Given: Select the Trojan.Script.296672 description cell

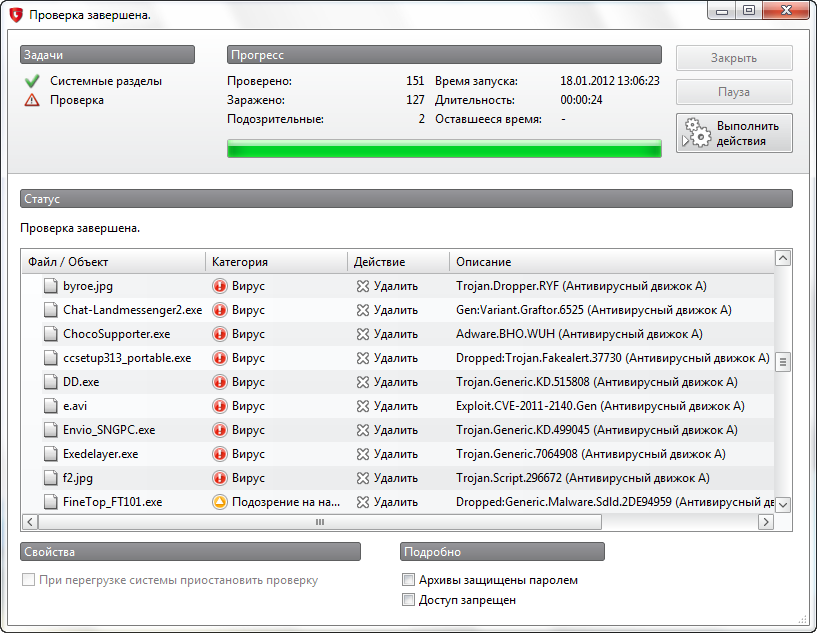Looking at the screenshot, I should click(x=583, y=477).
